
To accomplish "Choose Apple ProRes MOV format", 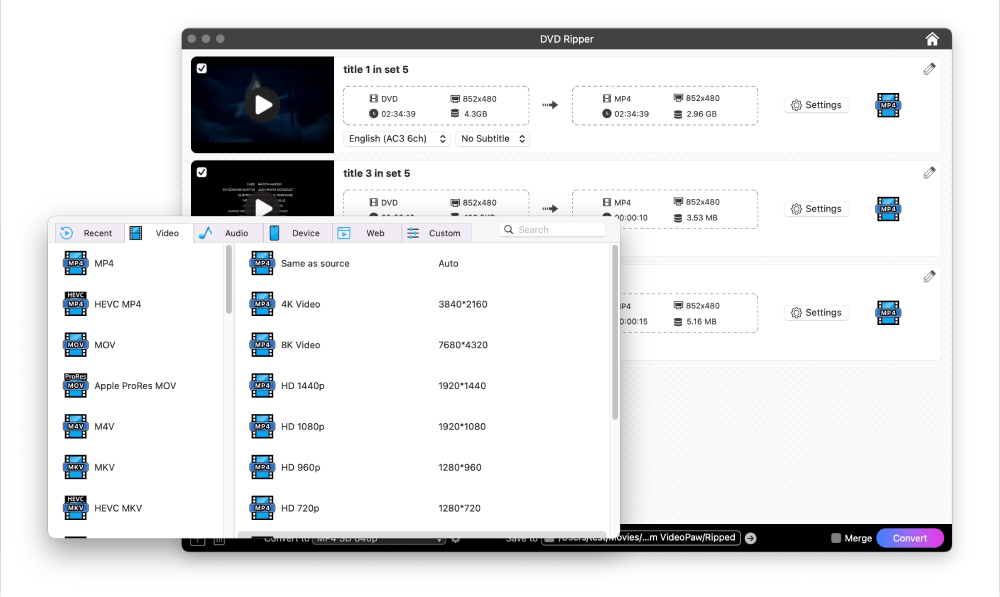I will tap(134, 386).
